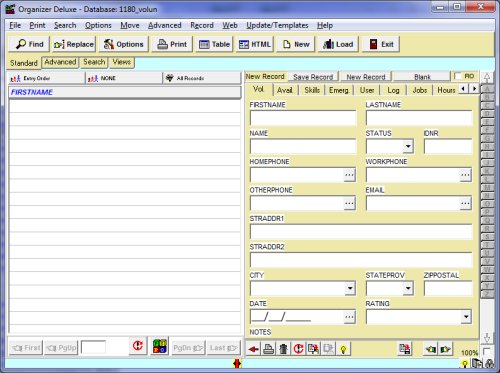The image size is (500, 373).
Task: Click the Print toolbar button with printer icon
Action: point(172,44)
